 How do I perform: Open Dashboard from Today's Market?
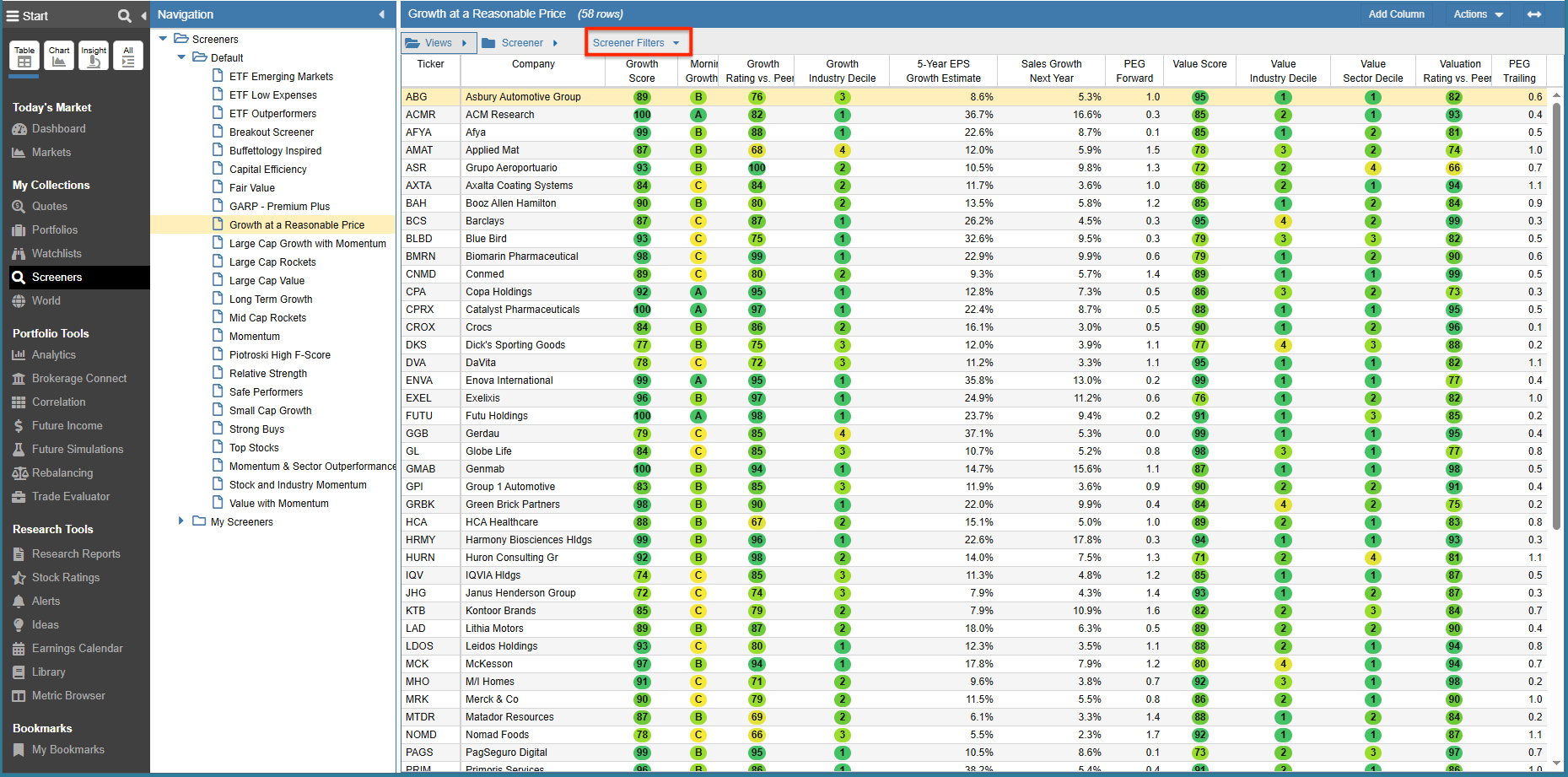(58, 129)
